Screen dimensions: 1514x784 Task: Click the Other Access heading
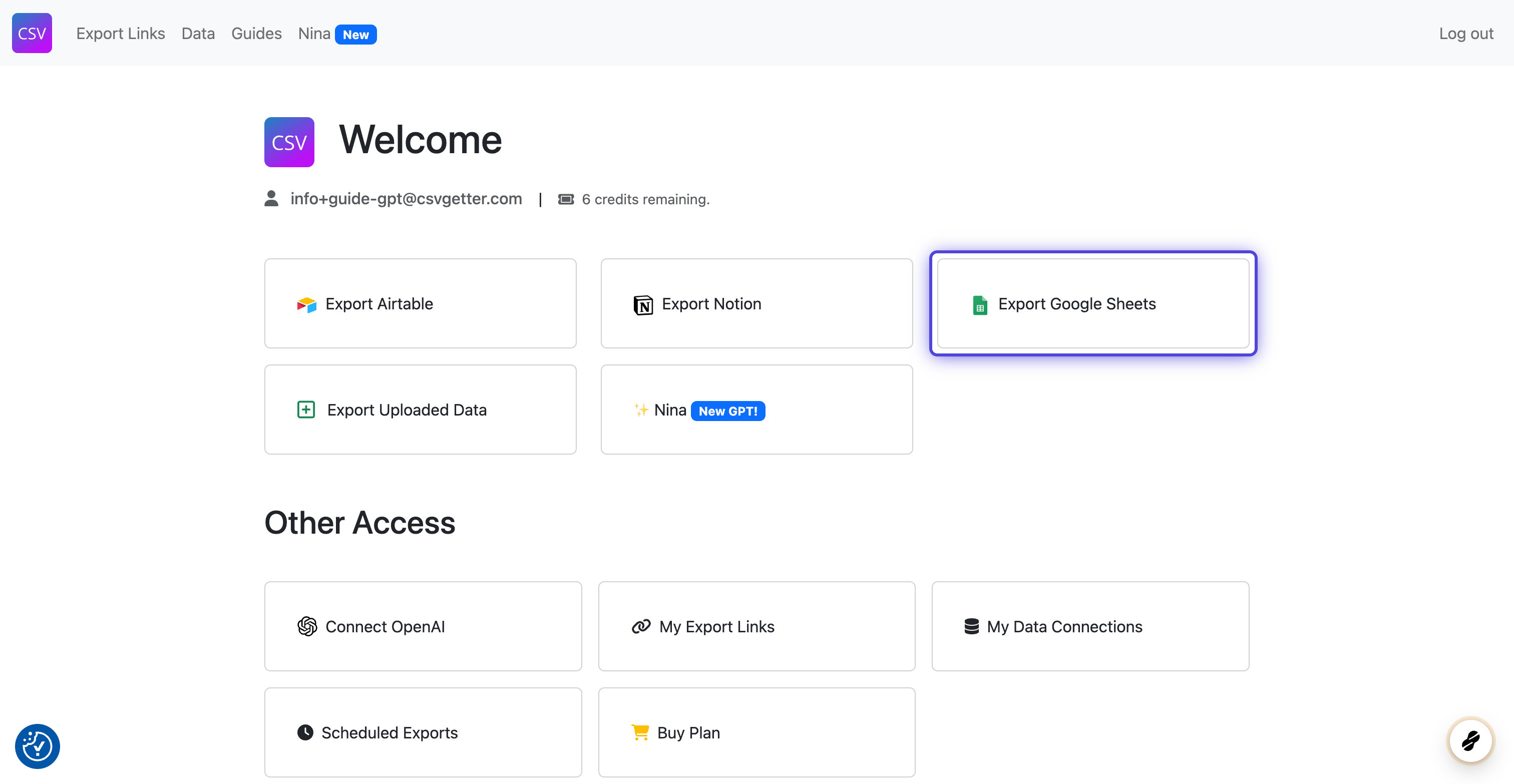coord(359,523)
